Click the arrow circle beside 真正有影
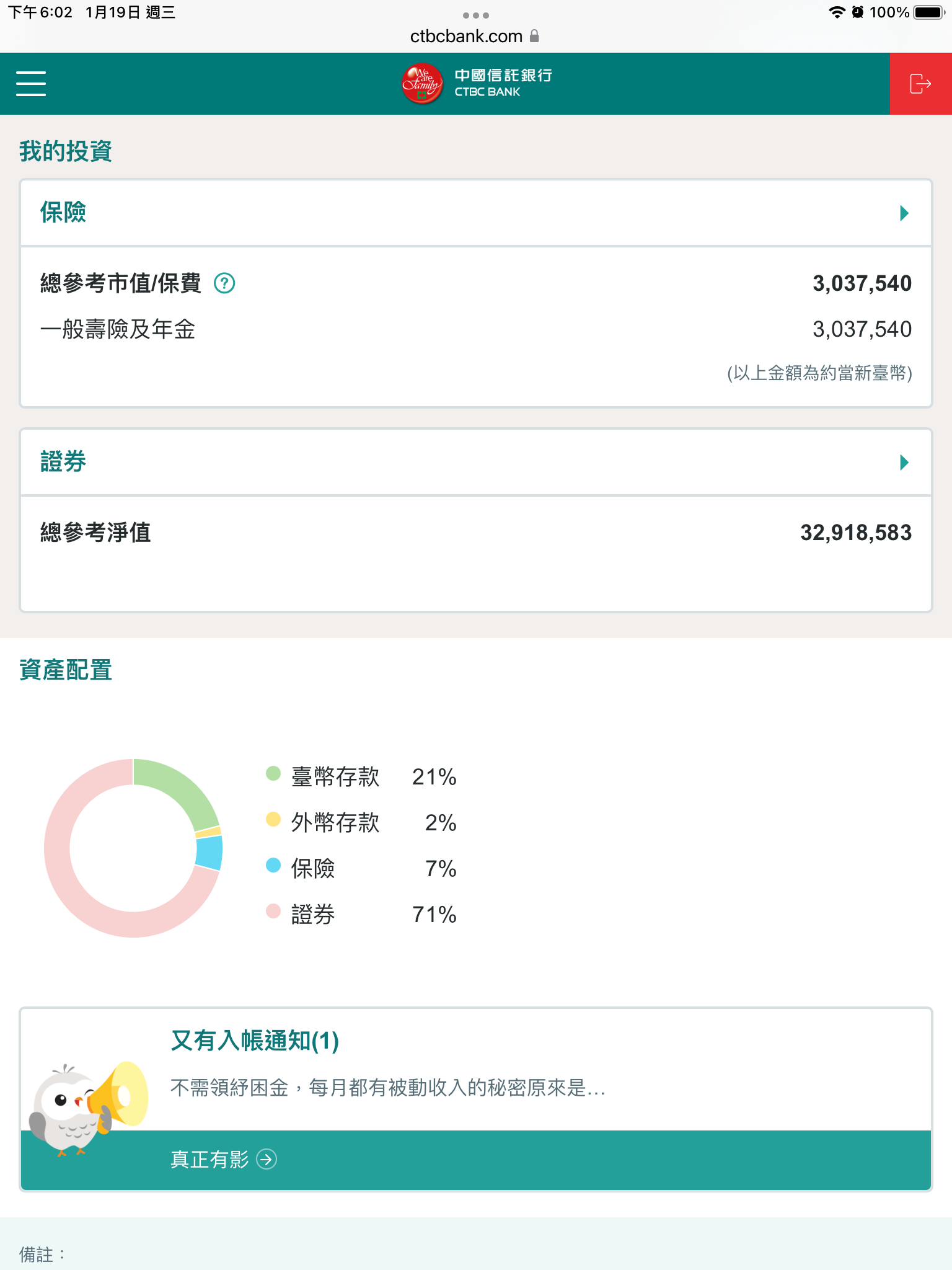 (267, 1159)
